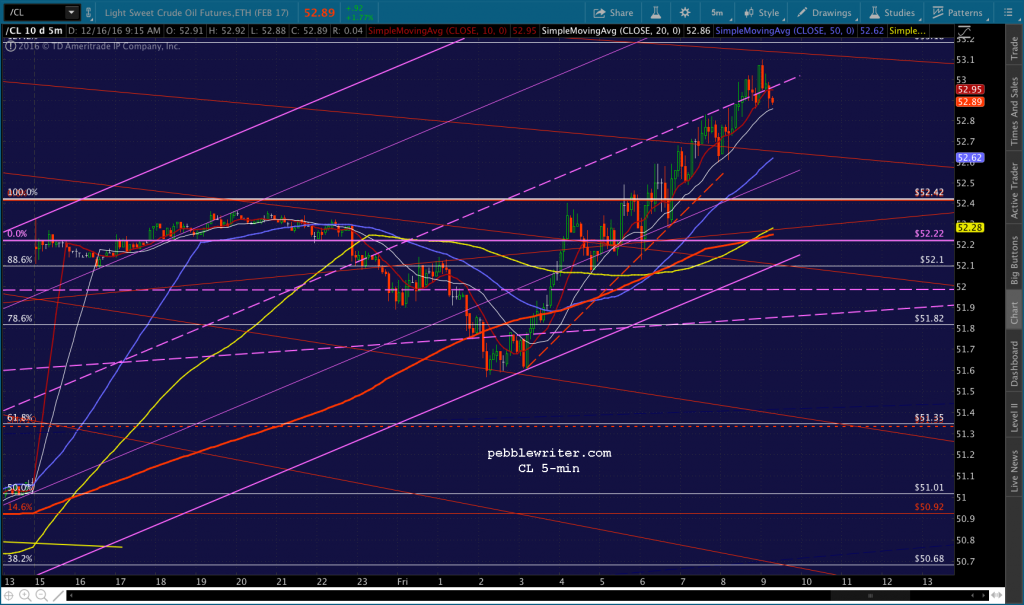Click SimpleMovingAvg (CLOSE, 10, 0) label
The image size is (1024, 605).
click(438, 31)
